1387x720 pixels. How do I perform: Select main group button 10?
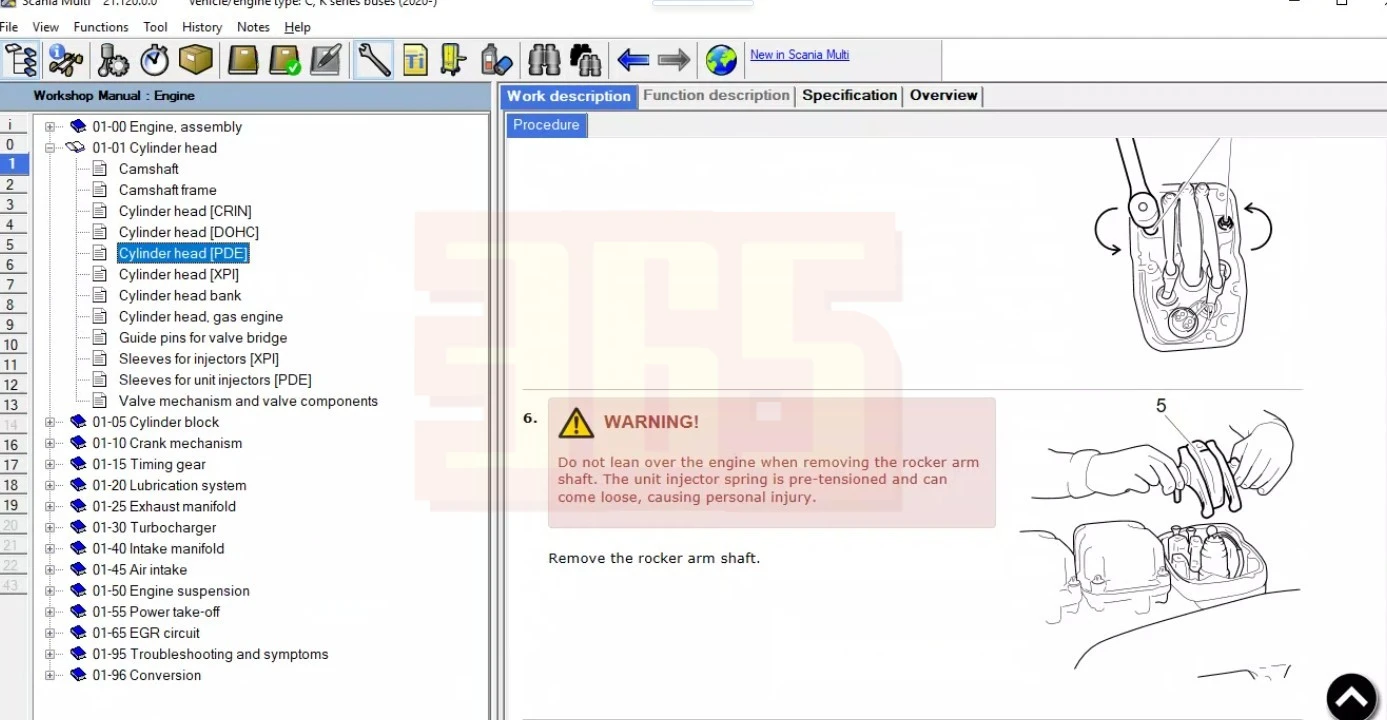tap(11, 344)
